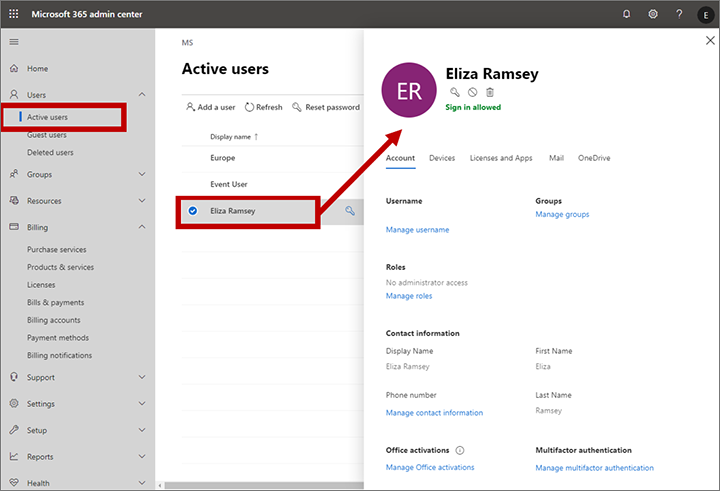Open Licenses under Billing

point(41,285)
